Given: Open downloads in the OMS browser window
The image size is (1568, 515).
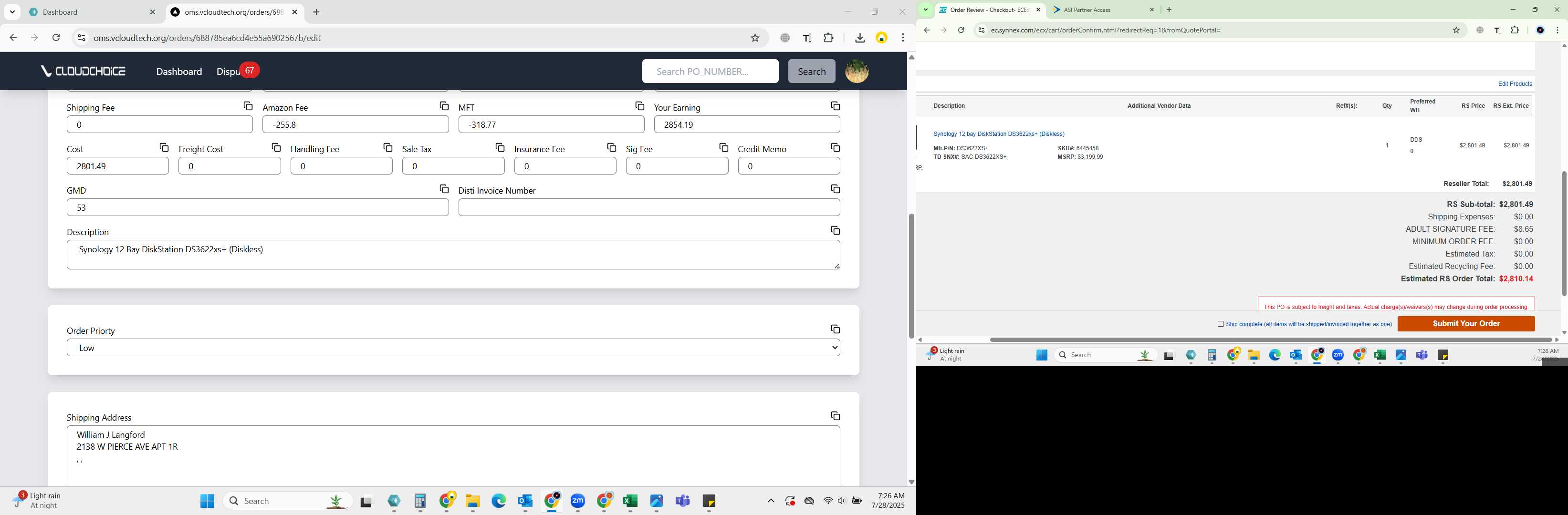Looking at the screenshot, I should [859, 38].
